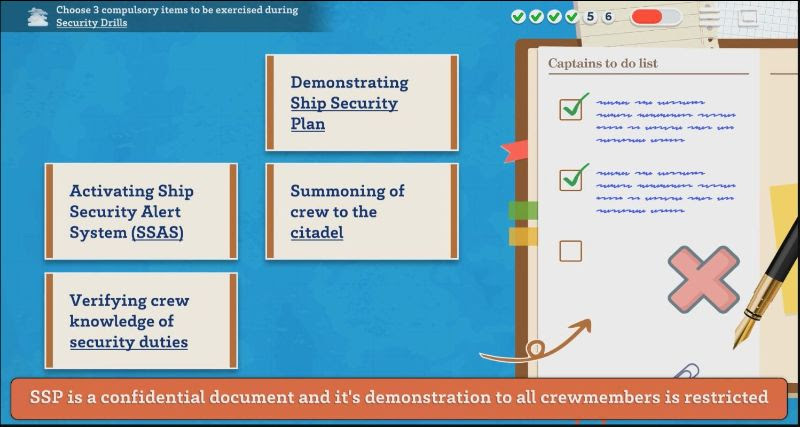Click the fountain pen on the notebook

point(763,281)
